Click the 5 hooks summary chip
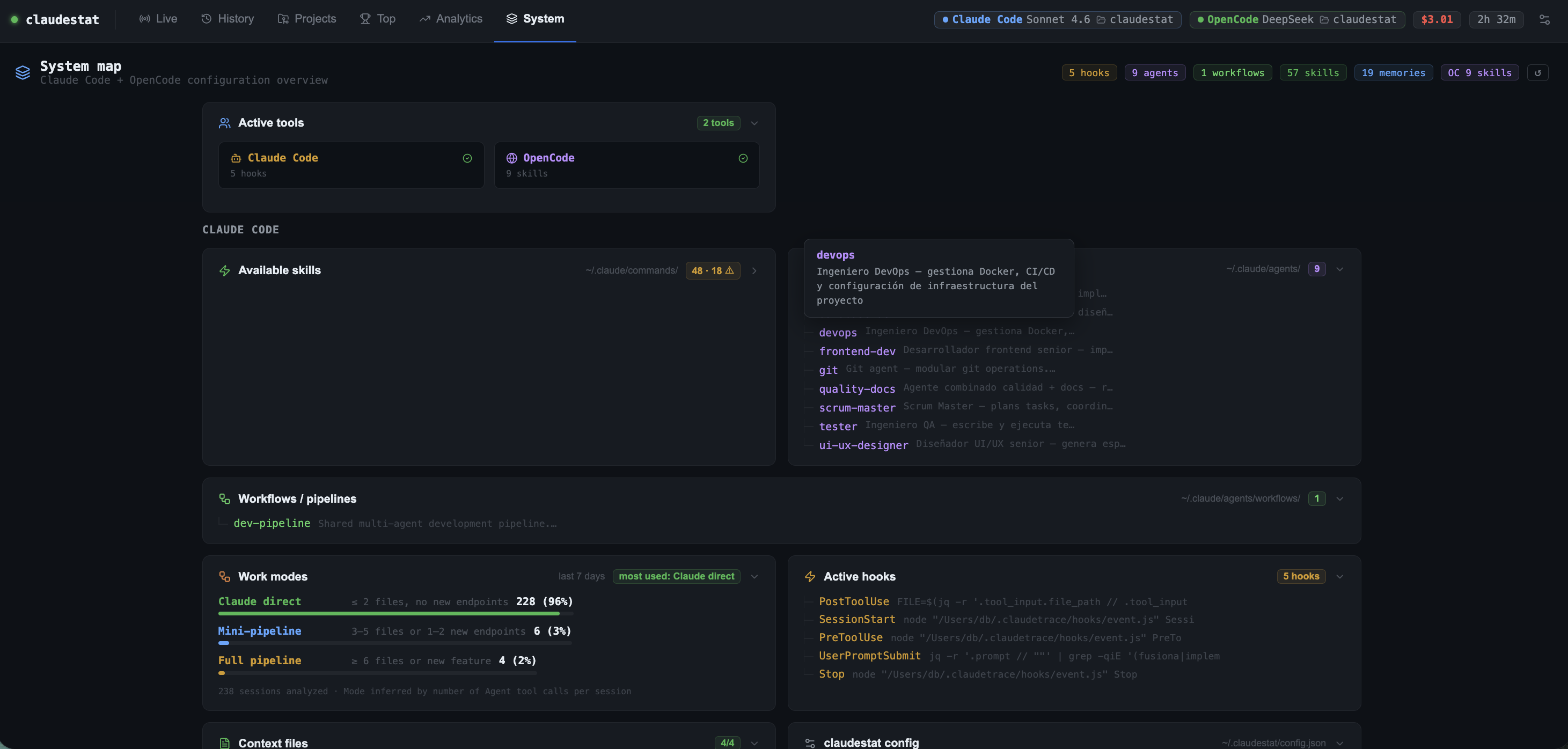The width and height of the screenshot is (1568, 749). click(1089, 72)
